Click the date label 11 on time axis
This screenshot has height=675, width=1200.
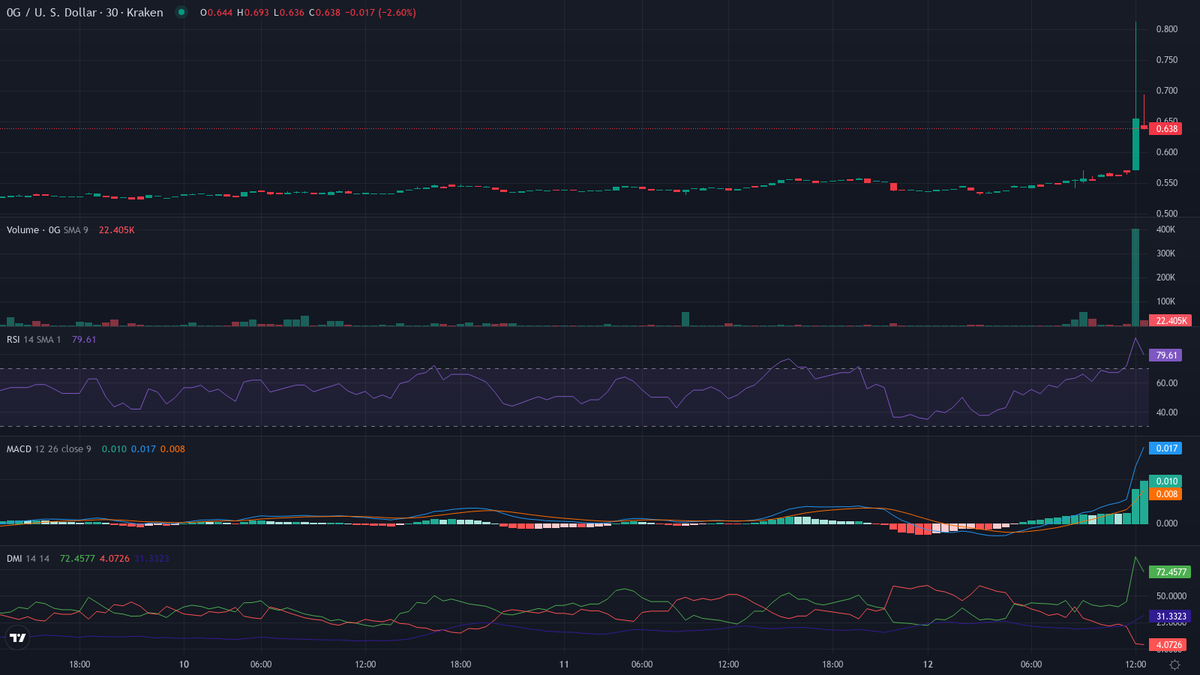565,664
